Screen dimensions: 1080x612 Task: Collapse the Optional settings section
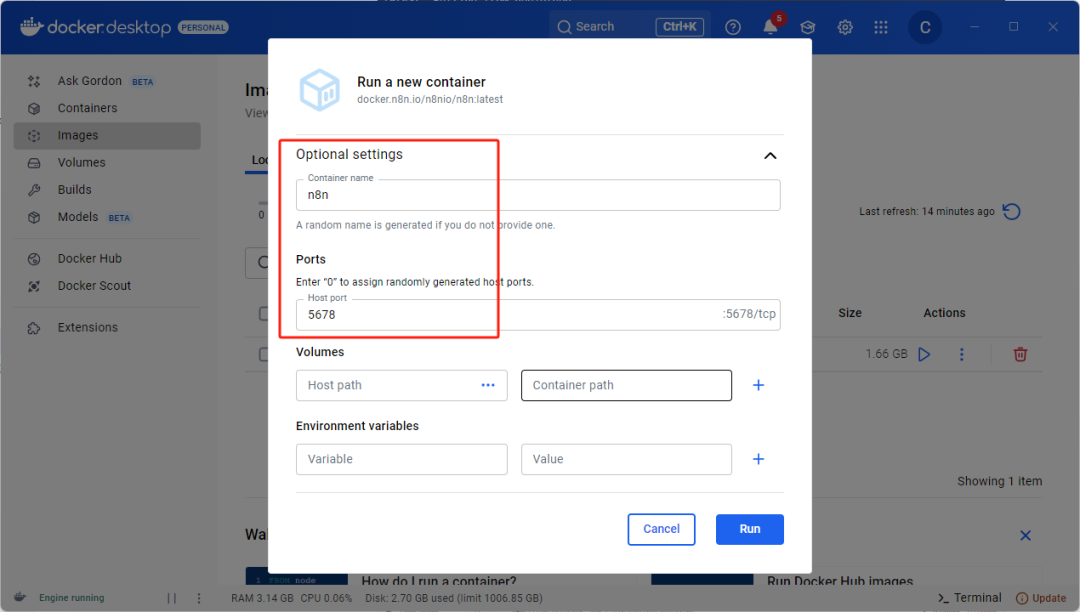click(x=770, y=156)
